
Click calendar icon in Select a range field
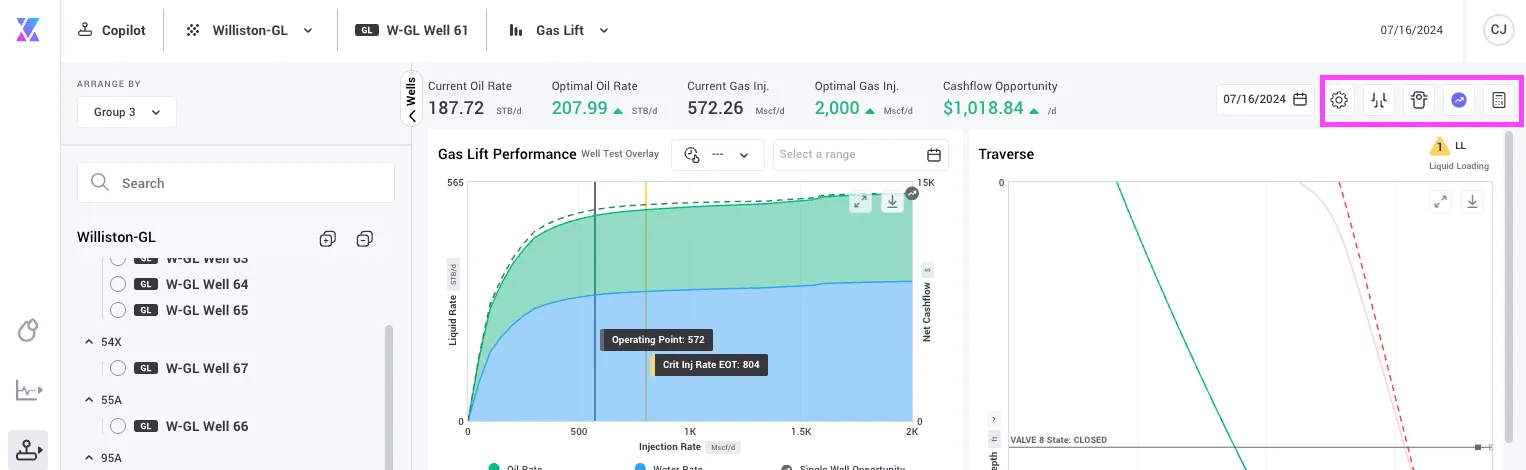coord(934,155)
